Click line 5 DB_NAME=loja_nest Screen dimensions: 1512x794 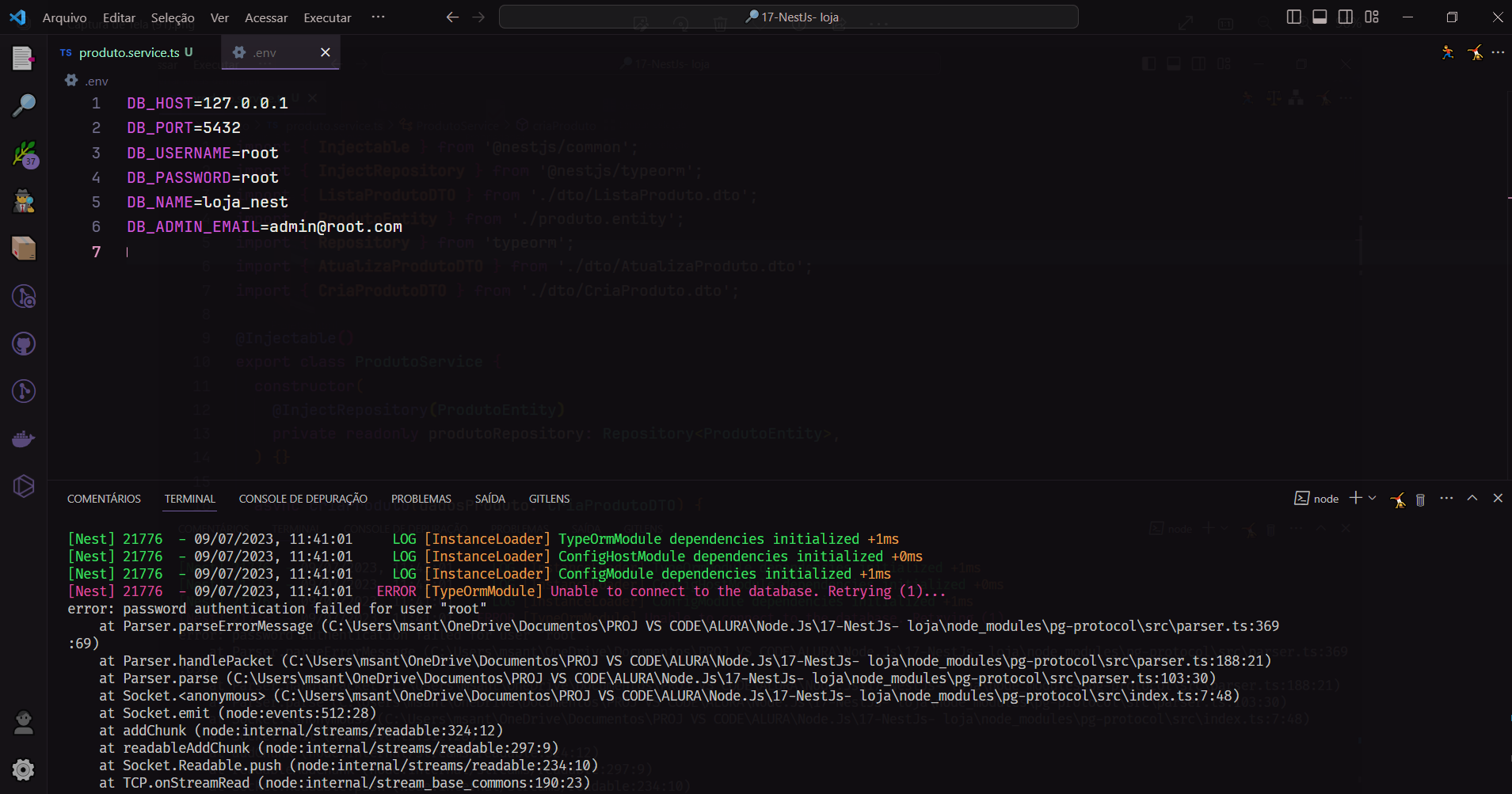(x=208, y=202)
